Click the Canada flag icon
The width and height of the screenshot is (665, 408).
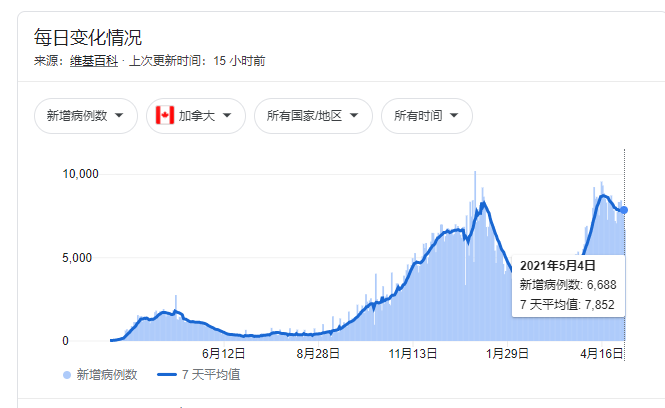tap(165, 116)
